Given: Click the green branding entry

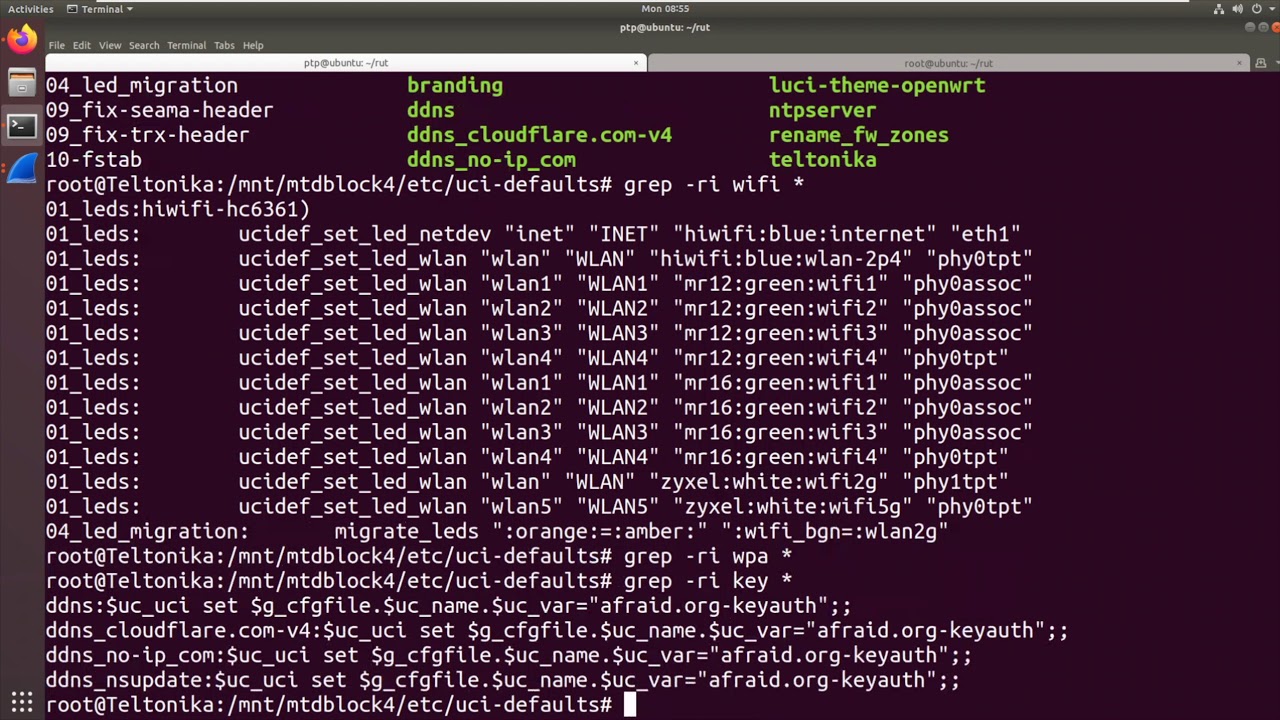Looking at the screenshot, I should [455, 86].
